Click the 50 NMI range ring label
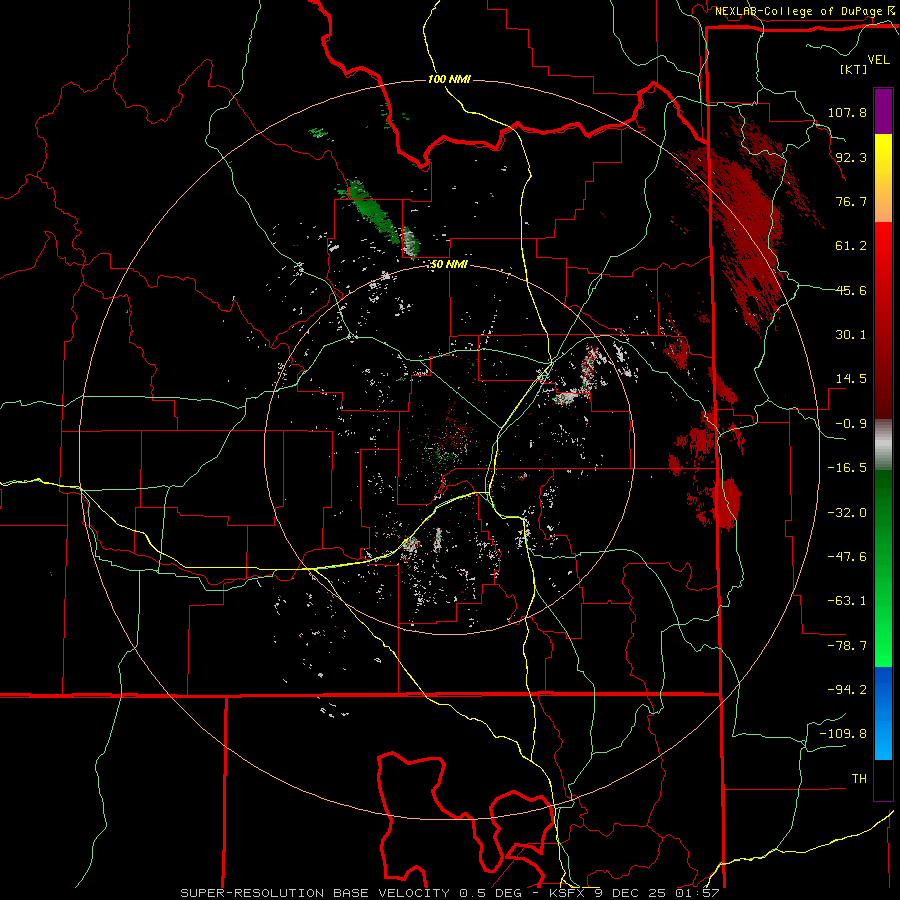Viewport: 900px width, 900px height. 449,265
